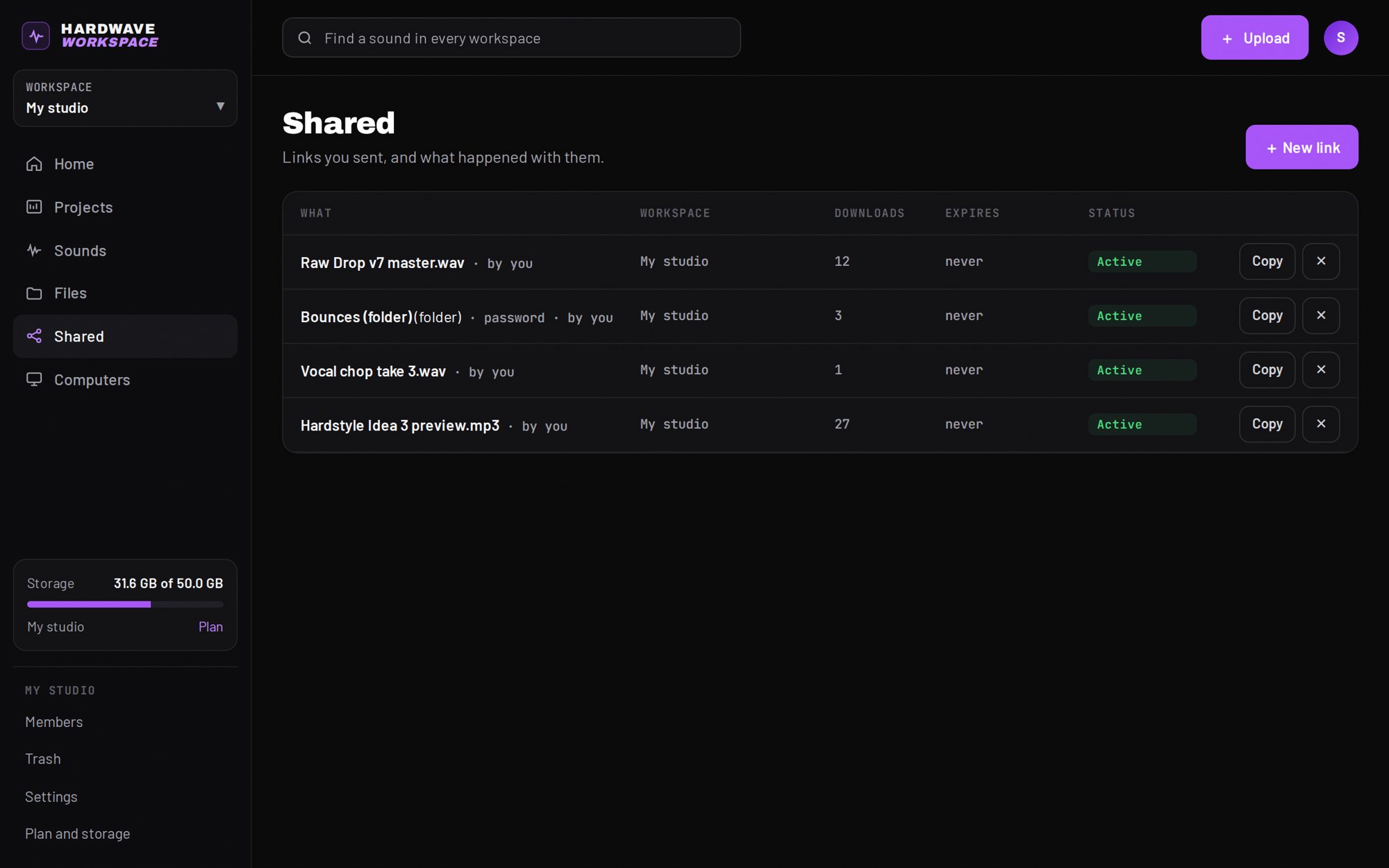Screen dimensions: 1389x868
Task: Open the user avatar S
Action: [x=1340, y=37]
